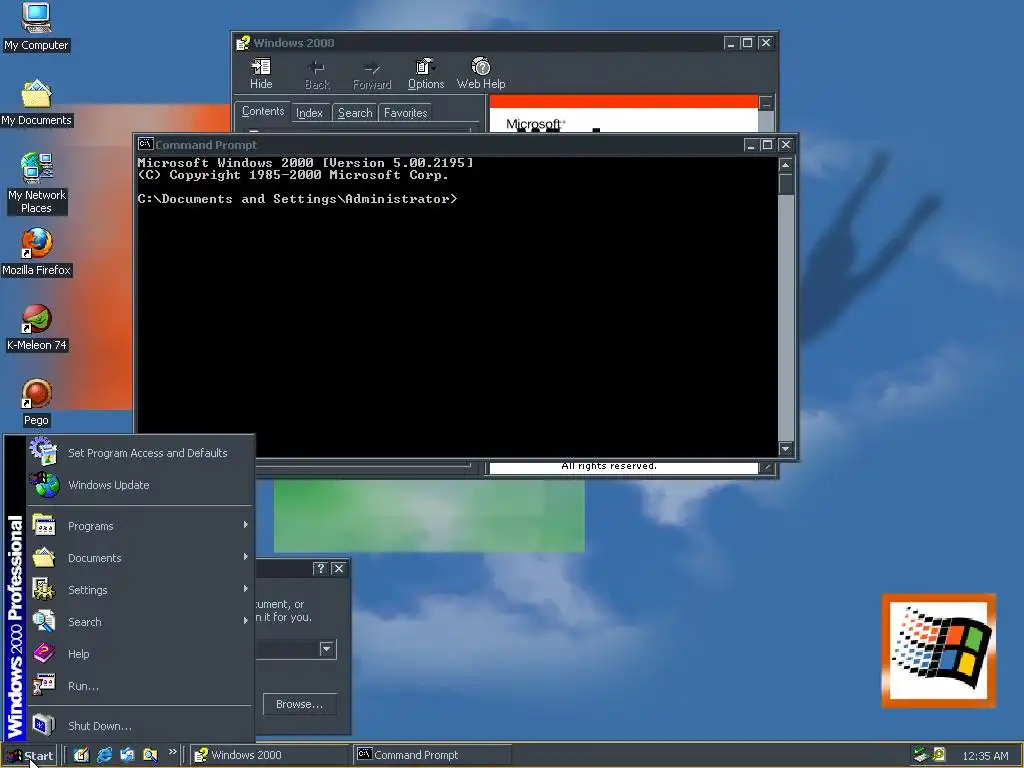The image size is (1024, 768).
Task: Expand the Programs submenu
Action: click(140, 526)
